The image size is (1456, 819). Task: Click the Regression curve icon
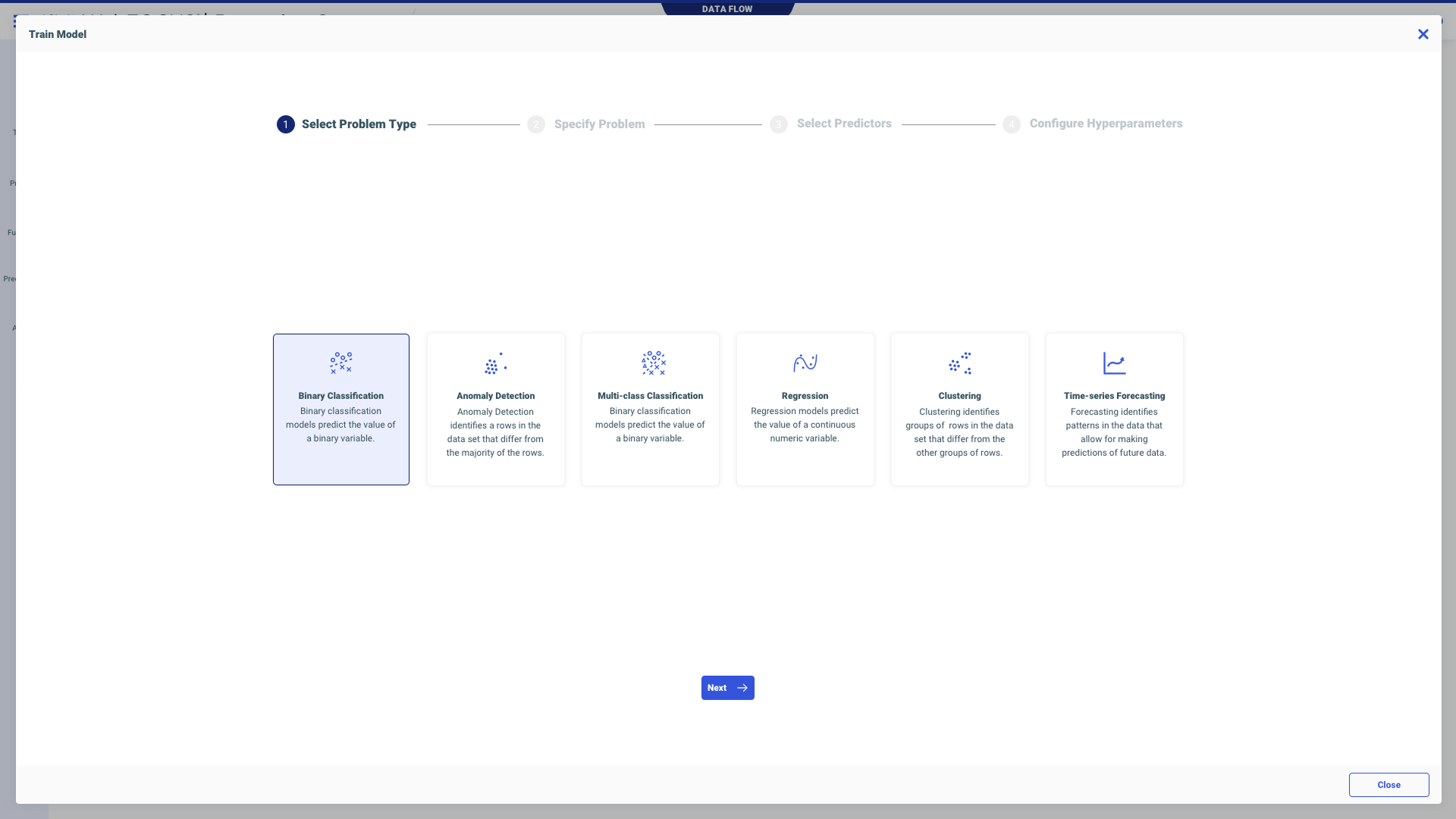(805, 362)
